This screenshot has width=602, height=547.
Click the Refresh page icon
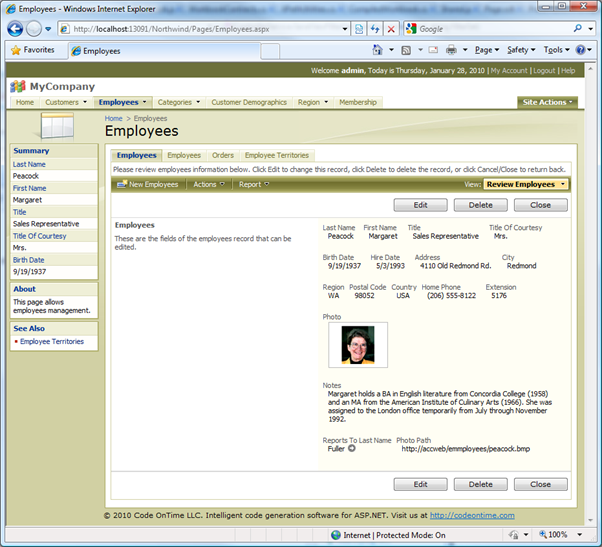(375, 29)
